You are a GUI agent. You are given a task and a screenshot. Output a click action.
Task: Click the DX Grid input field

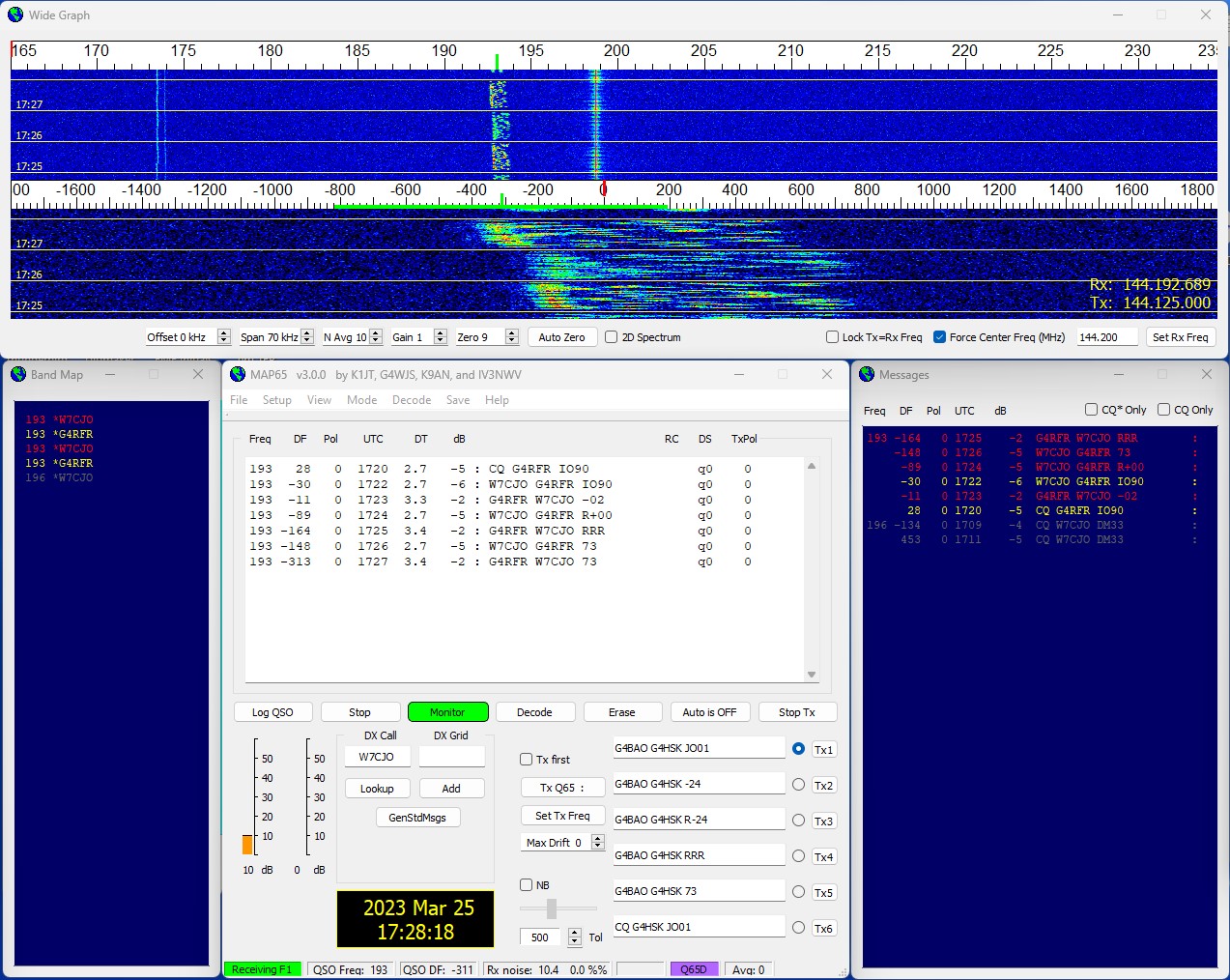pyautogui.click(x=451, y=757)
